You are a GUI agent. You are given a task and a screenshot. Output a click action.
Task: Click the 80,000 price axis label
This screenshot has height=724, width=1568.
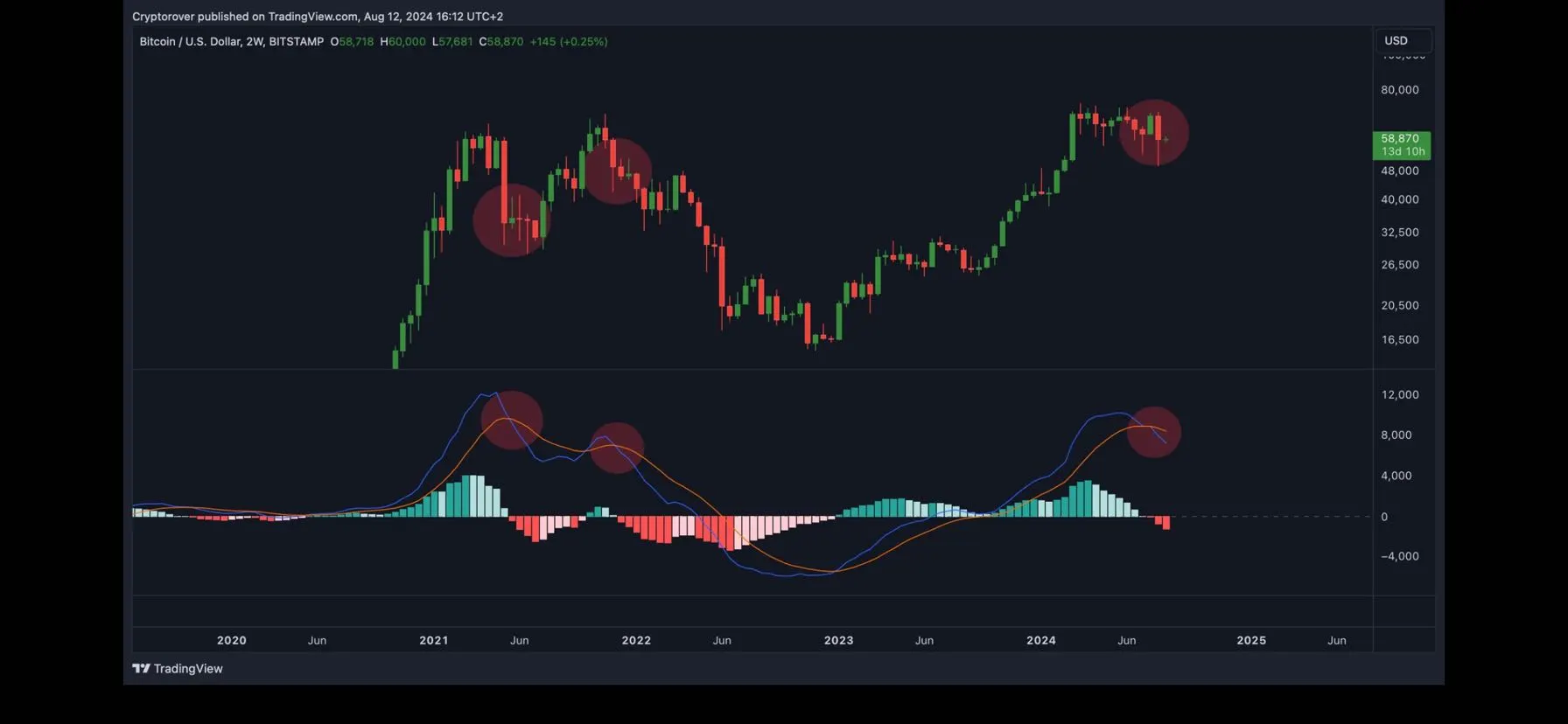1400,90
